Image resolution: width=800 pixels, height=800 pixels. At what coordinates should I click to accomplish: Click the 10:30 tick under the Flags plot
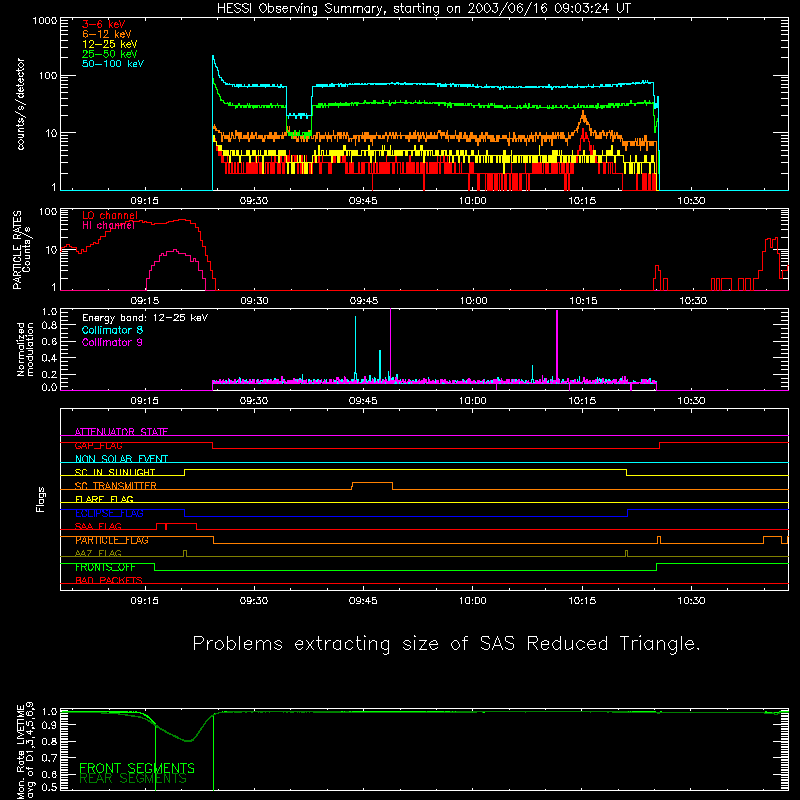(691, 601)
